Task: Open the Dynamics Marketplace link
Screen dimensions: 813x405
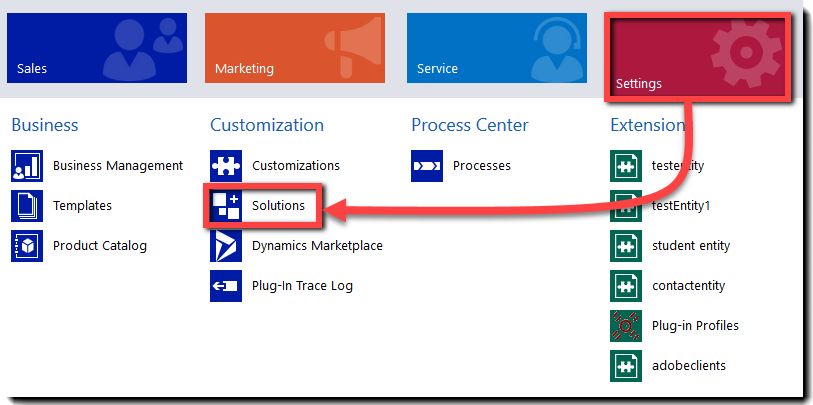Action: (317, 246)
